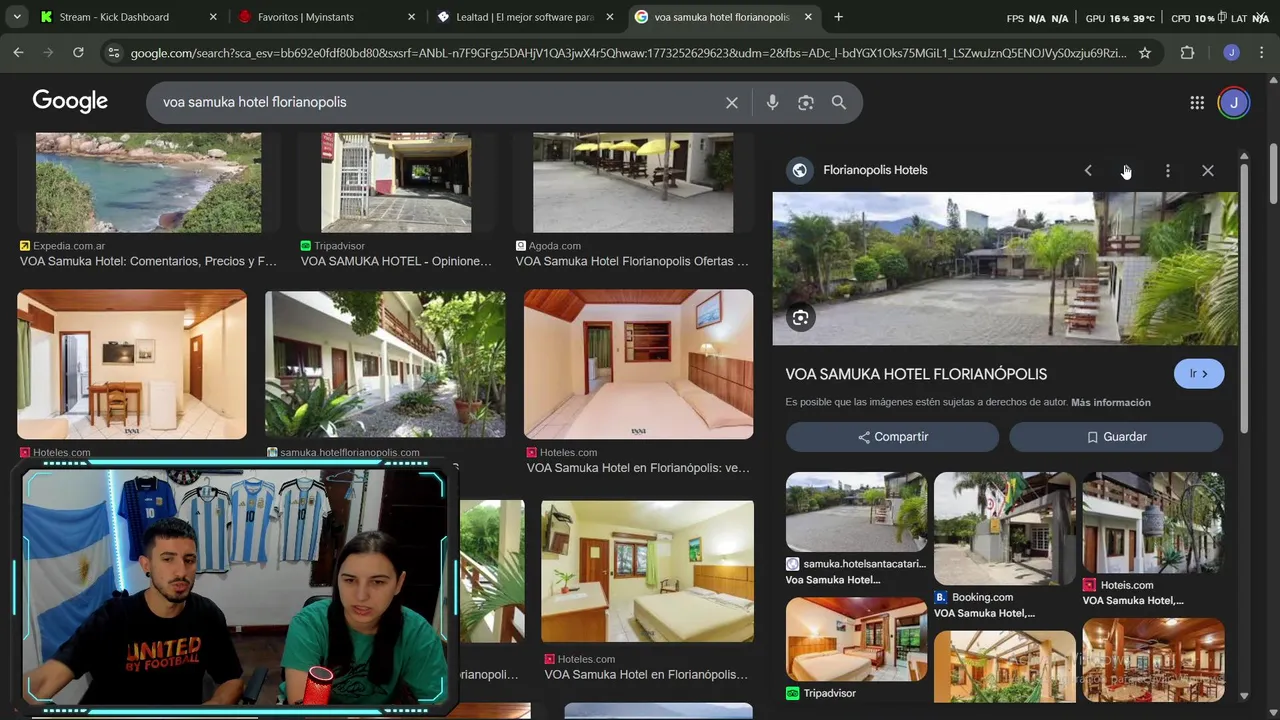The width and height of the screenshot is (1280, 720).
Task: Search by image with Lens icon
Action: (806, 102)
